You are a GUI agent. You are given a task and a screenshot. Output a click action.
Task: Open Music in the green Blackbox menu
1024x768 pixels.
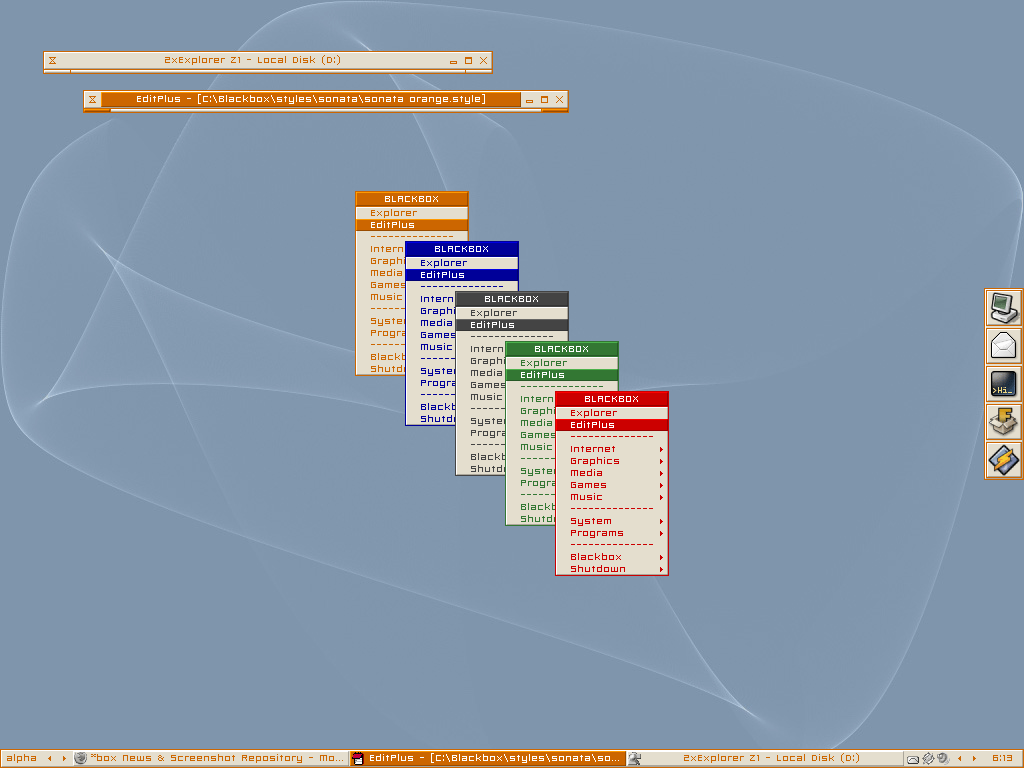[531, 447]
